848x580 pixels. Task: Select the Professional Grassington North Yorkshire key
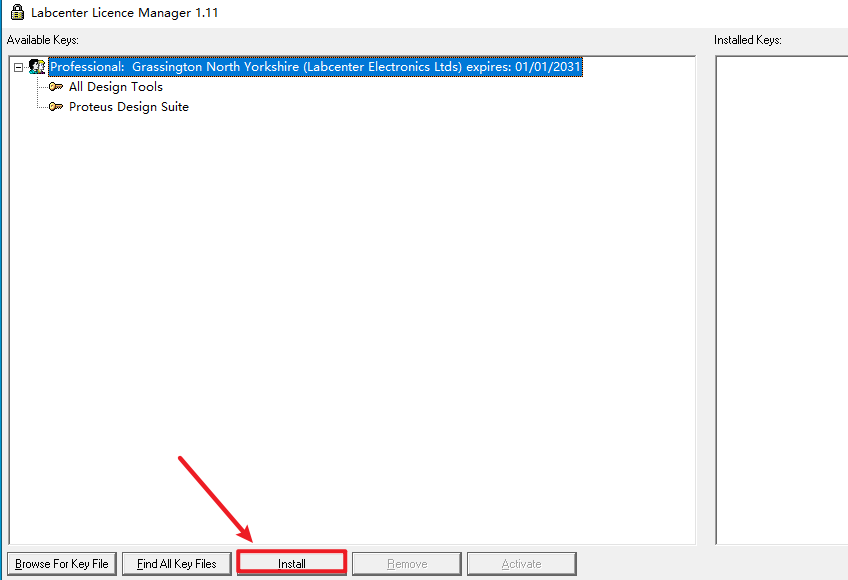click(x=315, y=67)
